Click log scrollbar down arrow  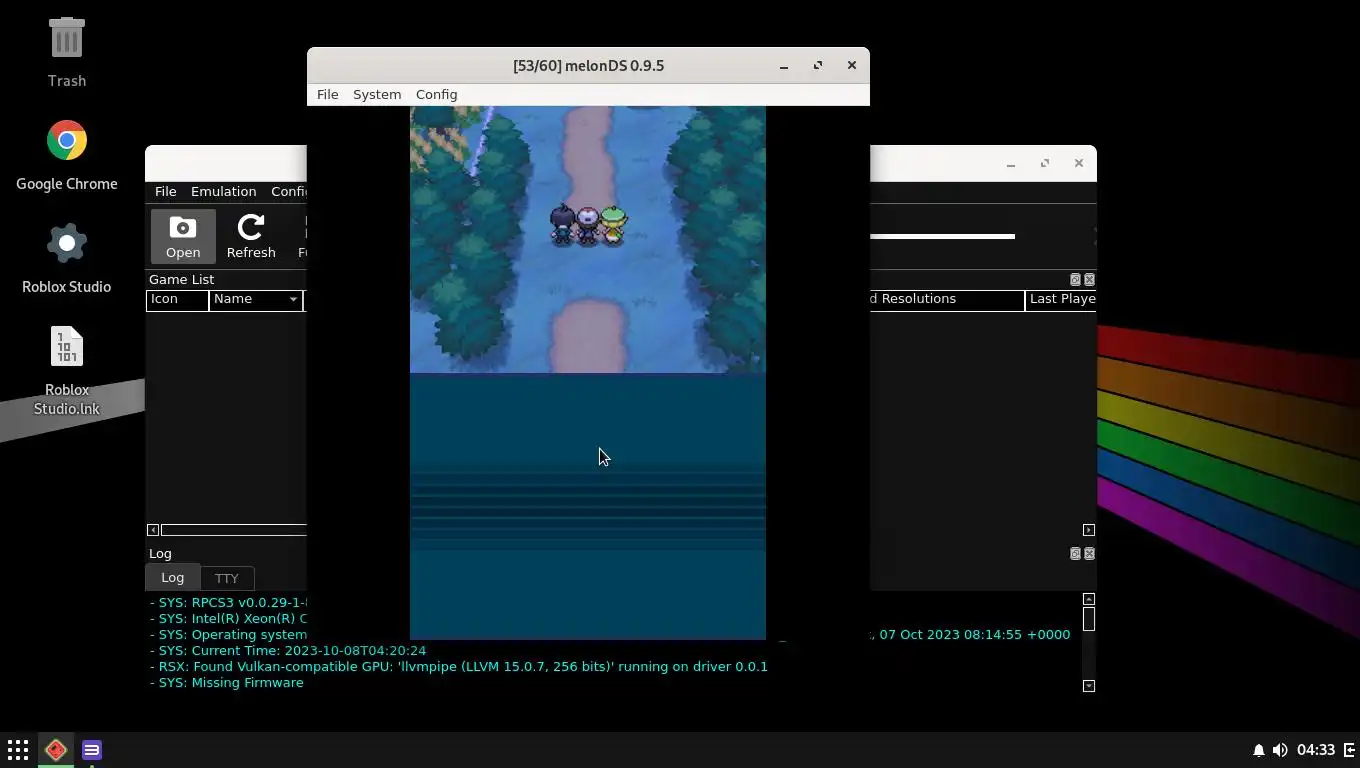(x=1089, y=686)
